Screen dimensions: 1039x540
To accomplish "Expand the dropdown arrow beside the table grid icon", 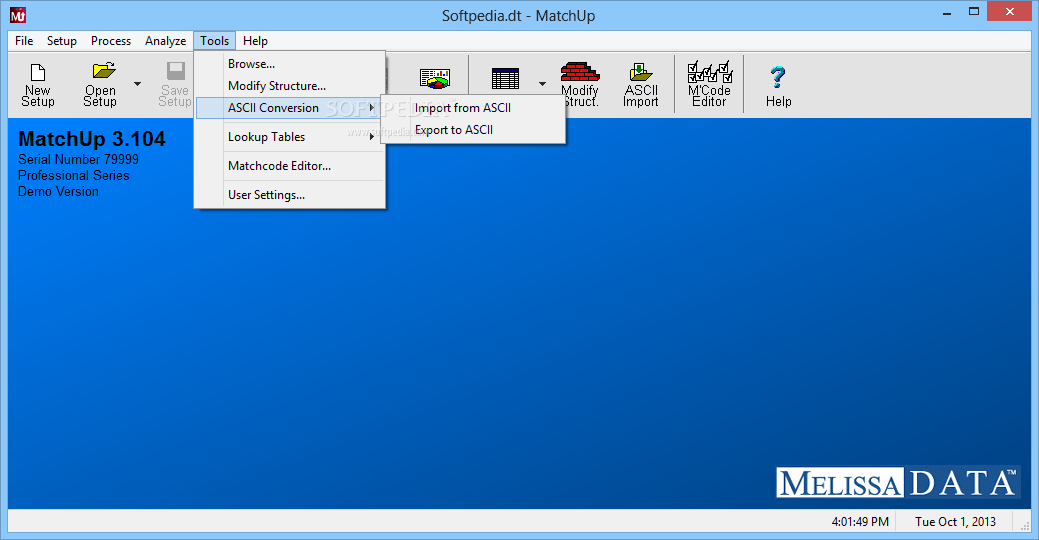I will [x=542, y=84].
